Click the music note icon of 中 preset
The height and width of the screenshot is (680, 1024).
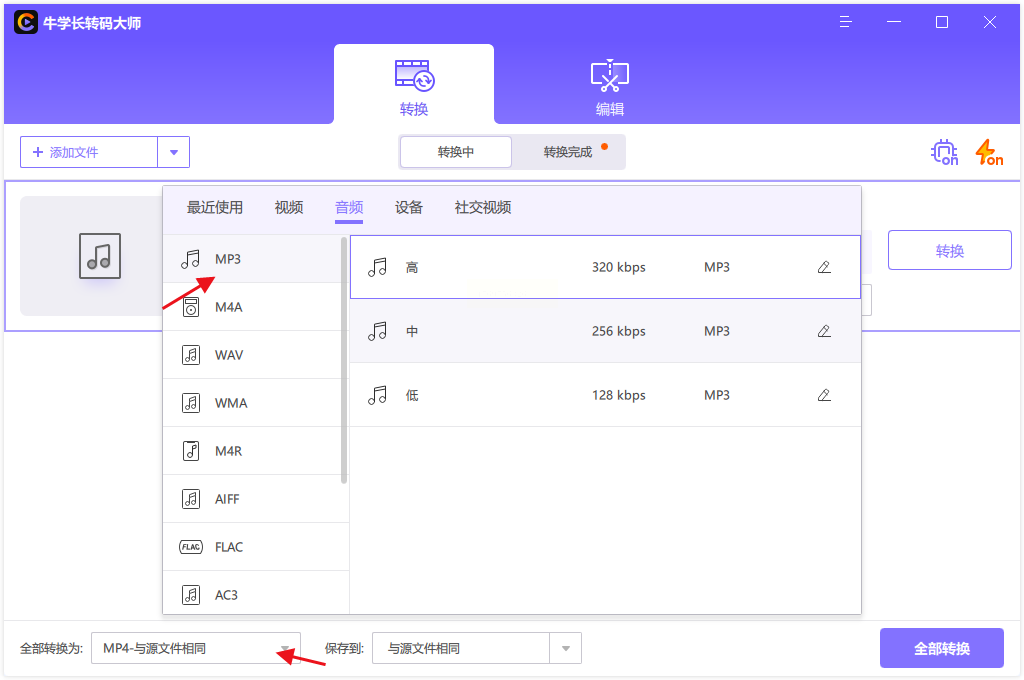pyautogui.click(x=377, y=331)
